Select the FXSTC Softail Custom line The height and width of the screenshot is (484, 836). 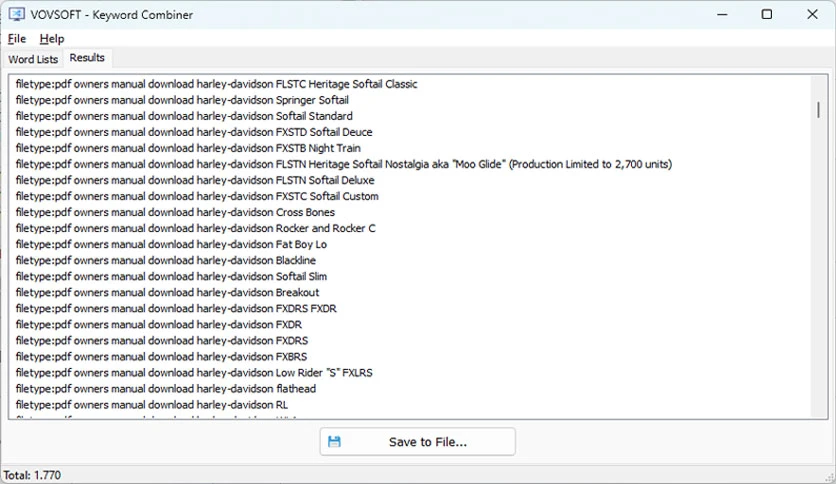[197, 196]
